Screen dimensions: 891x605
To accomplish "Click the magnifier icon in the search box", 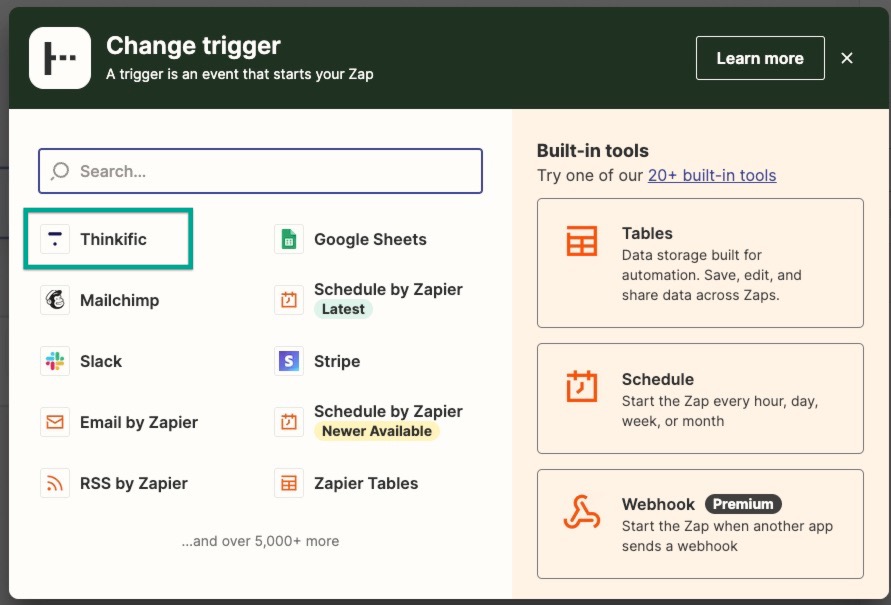I will point(60,171).
